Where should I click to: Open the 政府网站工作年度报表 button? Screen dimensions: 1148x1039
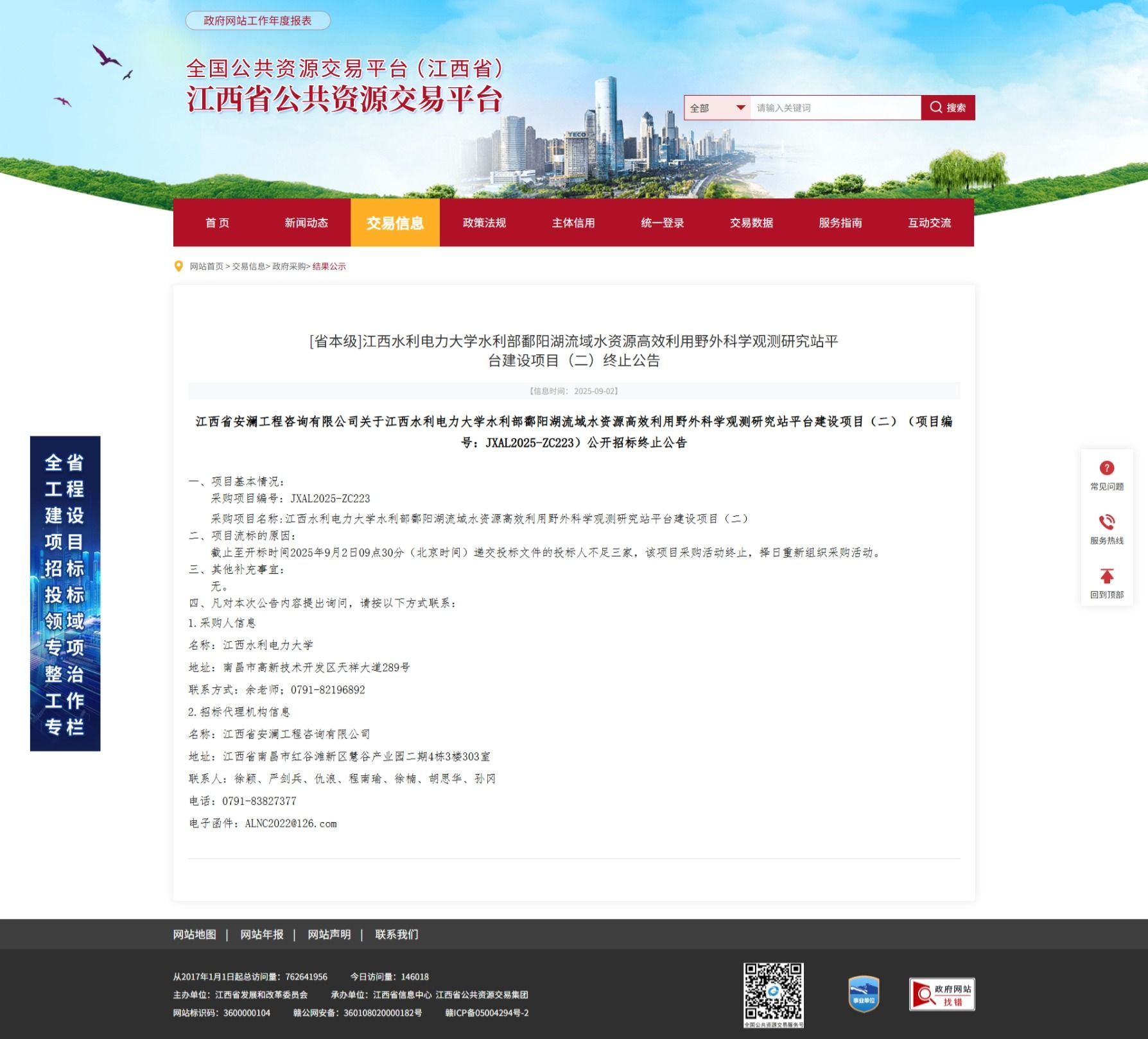point(257,21)
